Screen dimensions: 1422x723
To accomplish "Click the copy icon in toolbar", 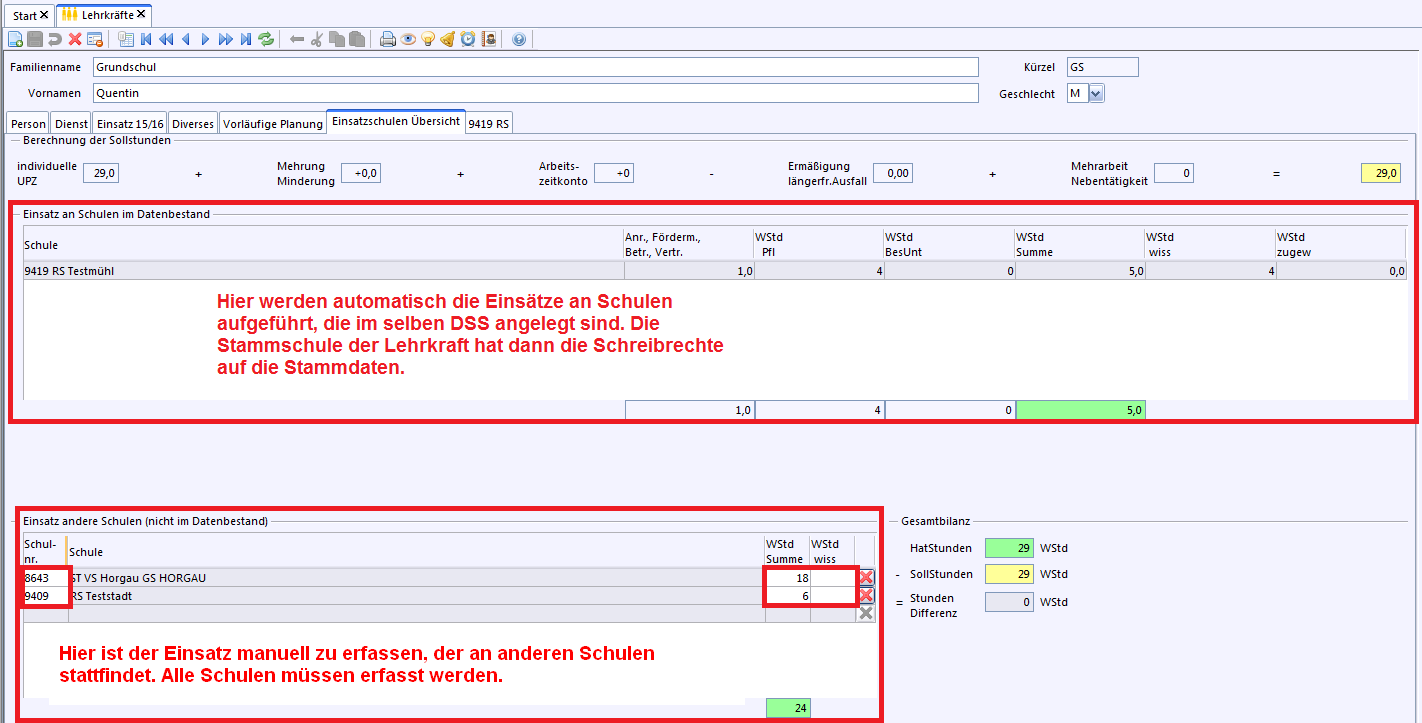I will click(337, 39).
